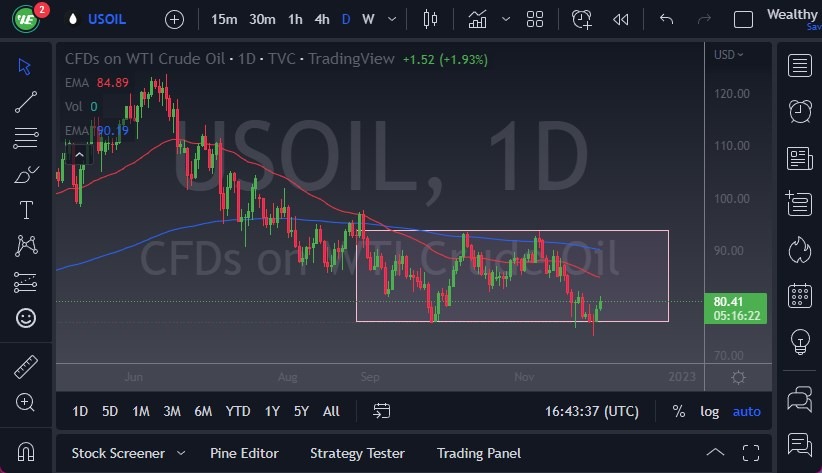The height and width of the screenshot is (473, 822).
Task: Collapse the bottom panel chevron
Action: [x=714, y=453]
